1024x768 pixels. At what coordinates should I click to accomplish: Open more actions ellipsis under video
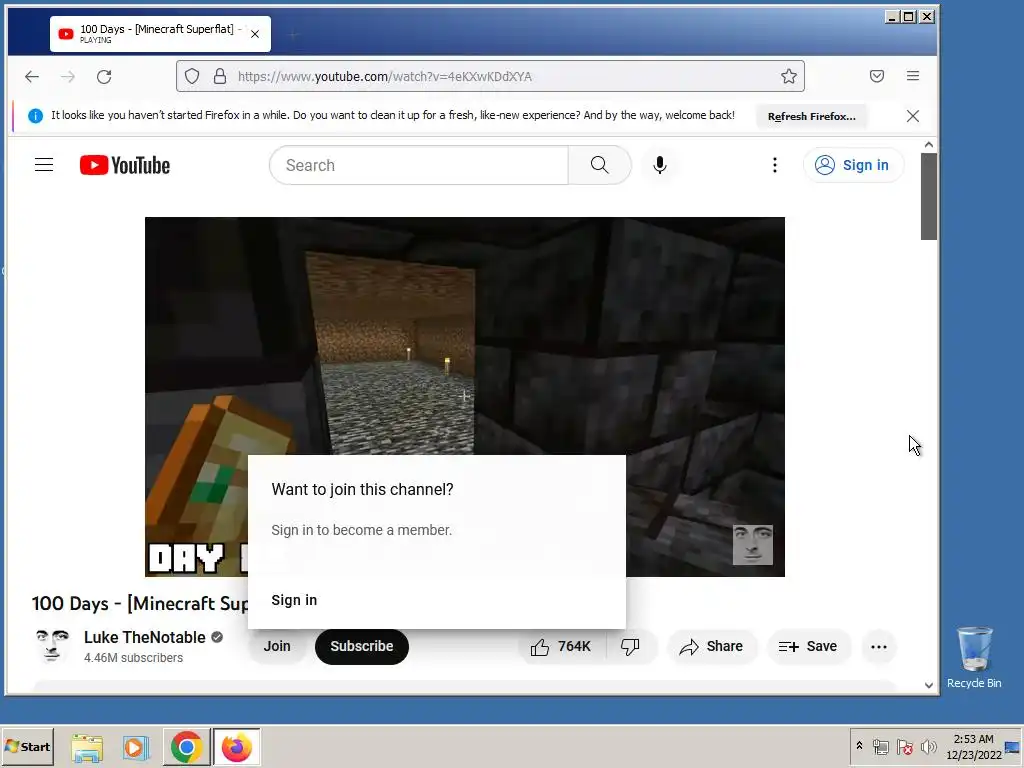tap(879, 647)
